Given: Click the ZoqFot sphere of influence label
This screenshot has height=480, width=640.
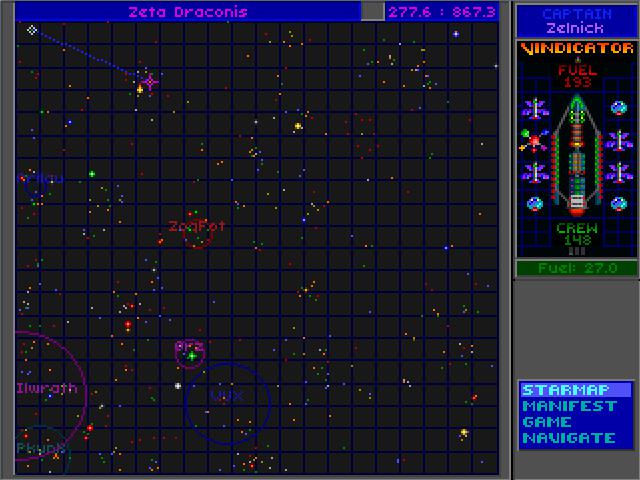Looking at the screenshot, I should (x=197, y=226).
